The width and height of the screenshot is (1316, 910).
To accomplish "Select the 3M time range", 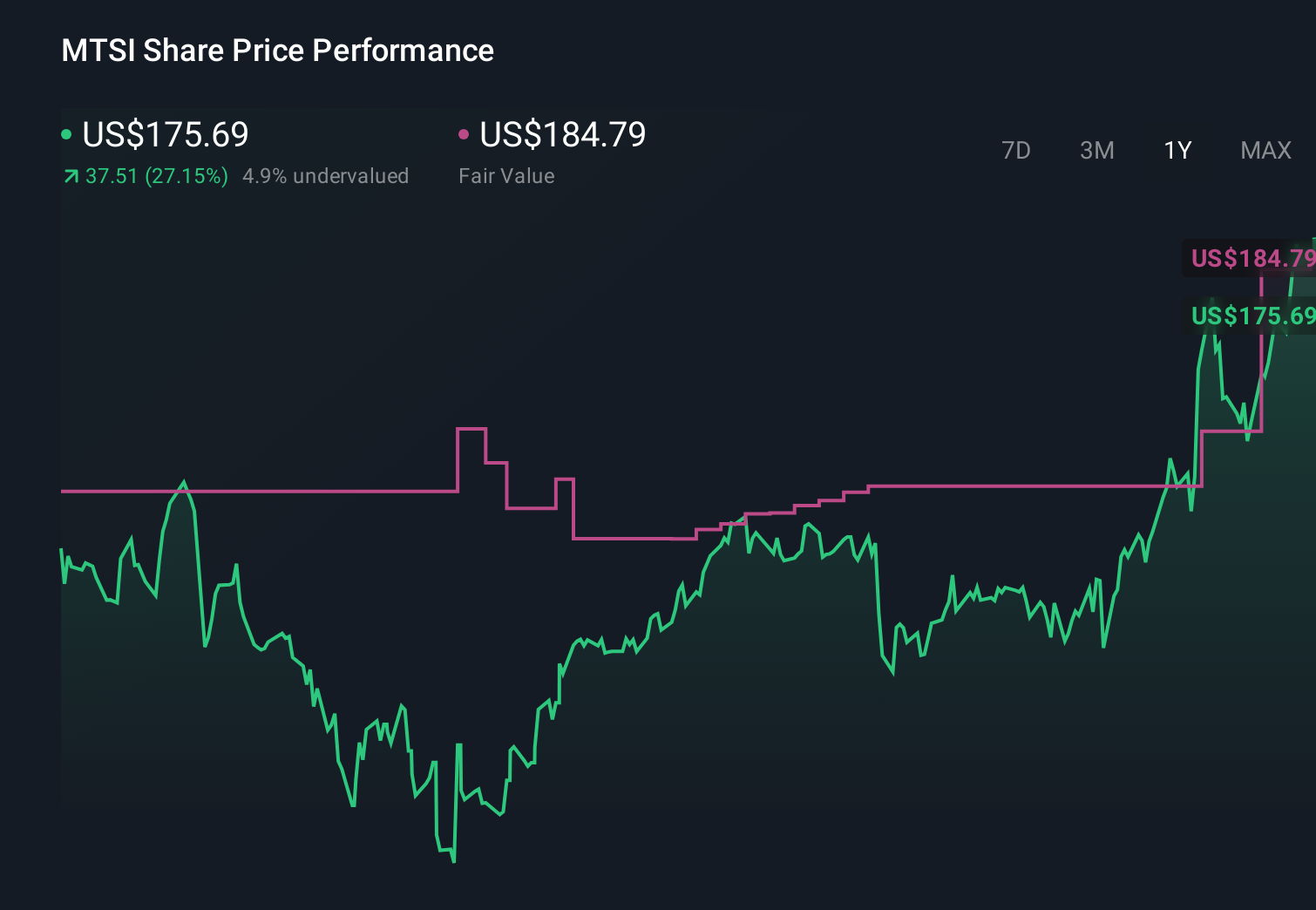I will click(x=1096, y=151).
